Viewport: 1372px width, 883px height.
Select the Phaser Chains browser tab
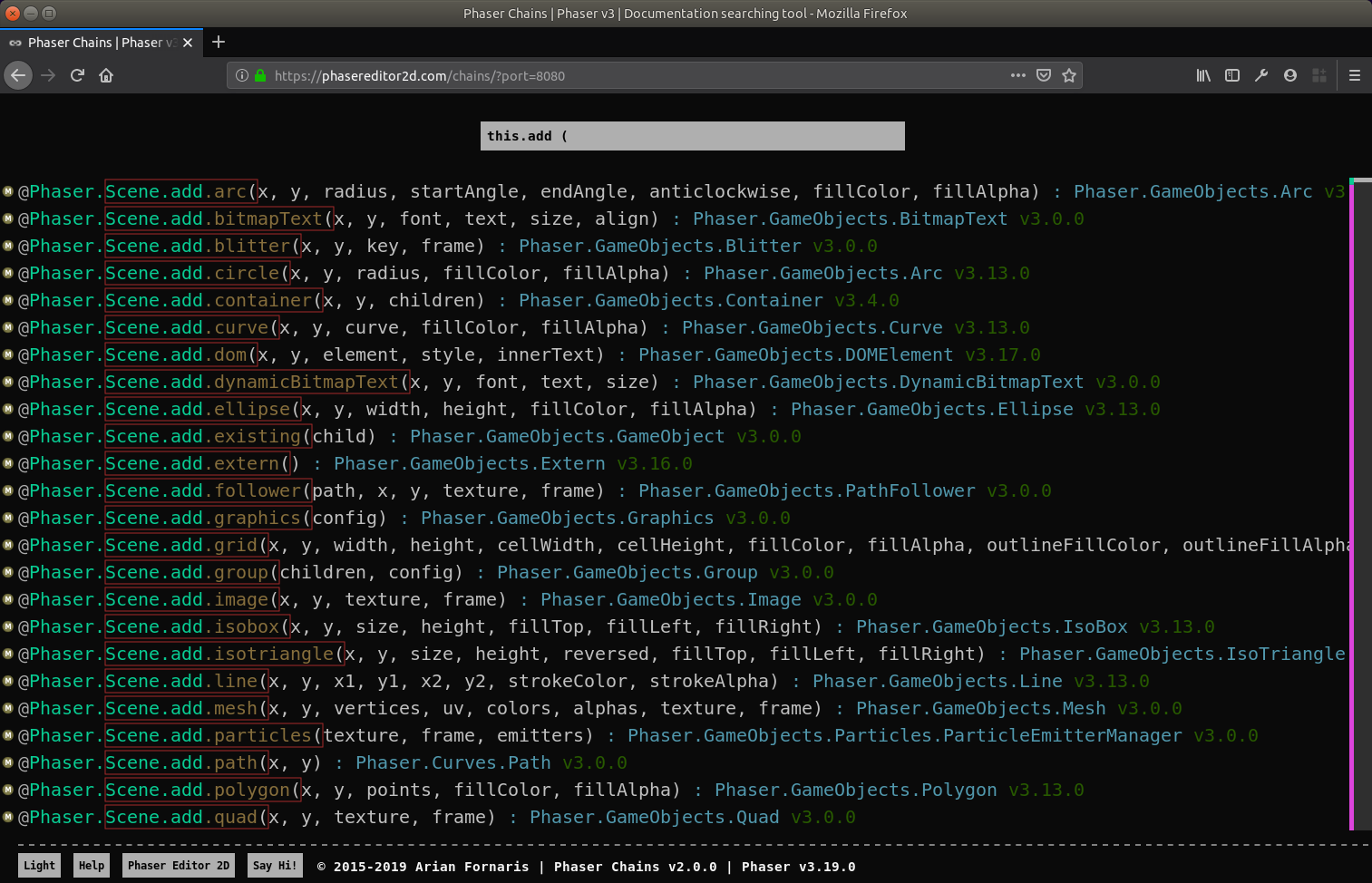pos(101,43)
